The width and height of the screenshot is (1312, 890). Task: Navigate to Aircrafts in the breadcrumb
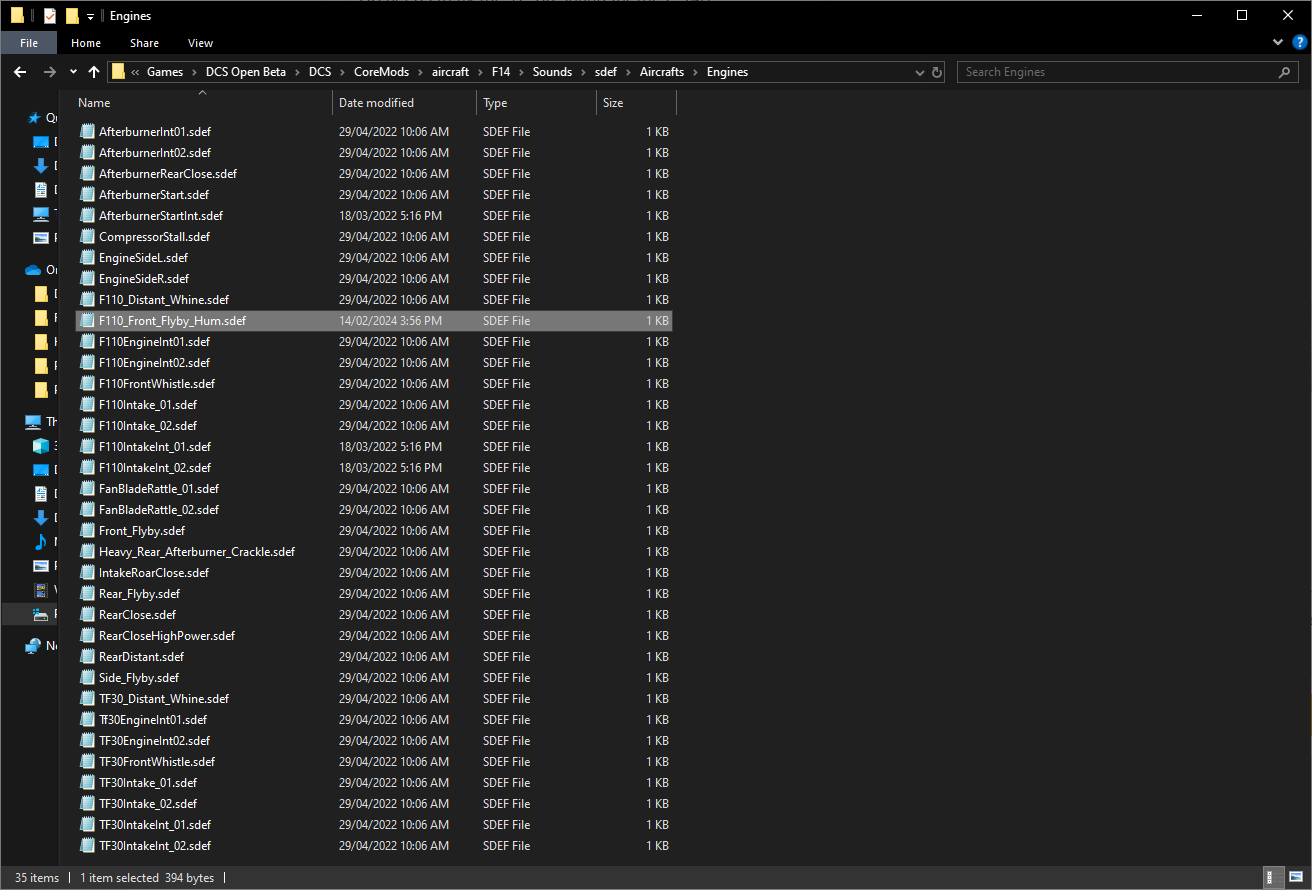[x=662, y=72]
